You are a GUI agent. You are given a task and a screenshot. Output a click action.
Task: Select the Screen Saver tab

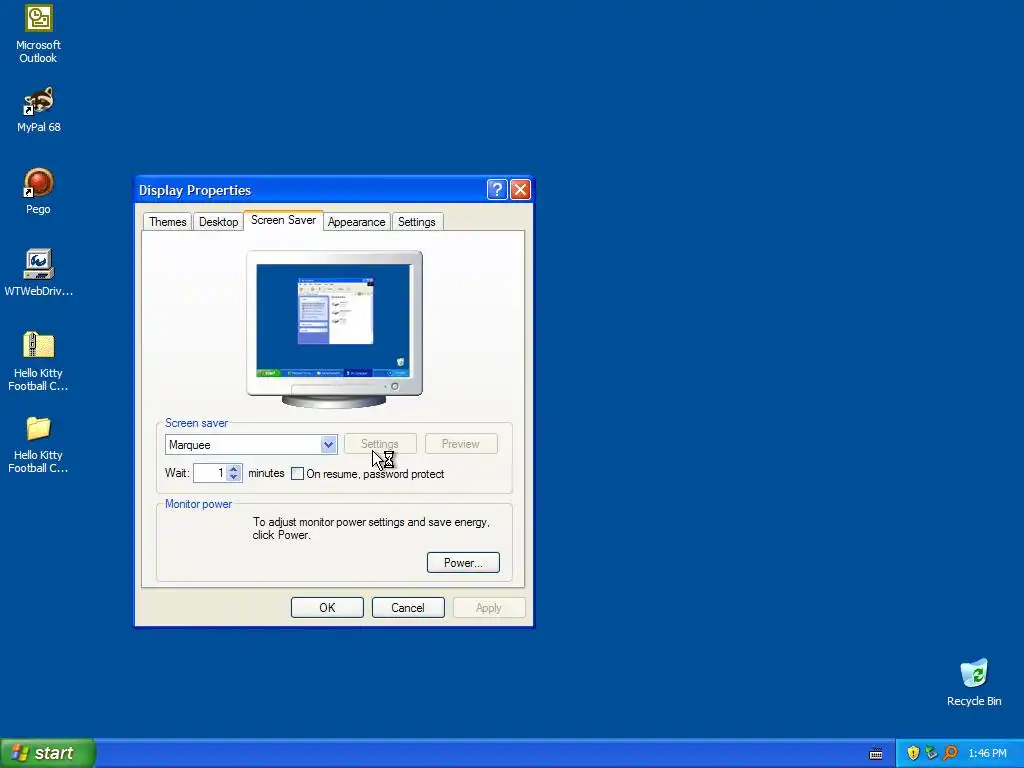(283, 220)
